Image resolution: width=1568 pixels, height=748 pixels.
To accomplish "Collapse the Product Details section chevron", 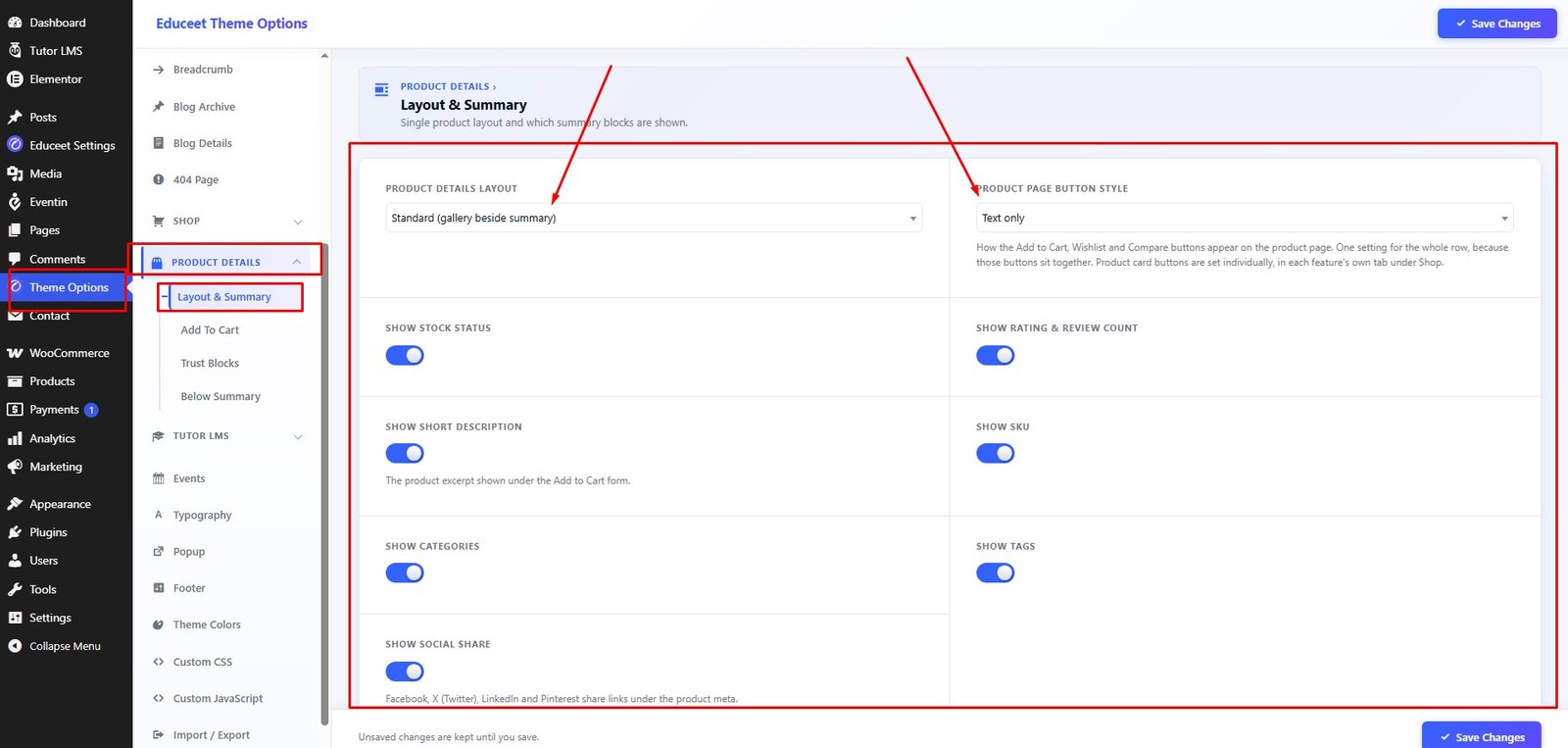I will [x=297, y=262].
